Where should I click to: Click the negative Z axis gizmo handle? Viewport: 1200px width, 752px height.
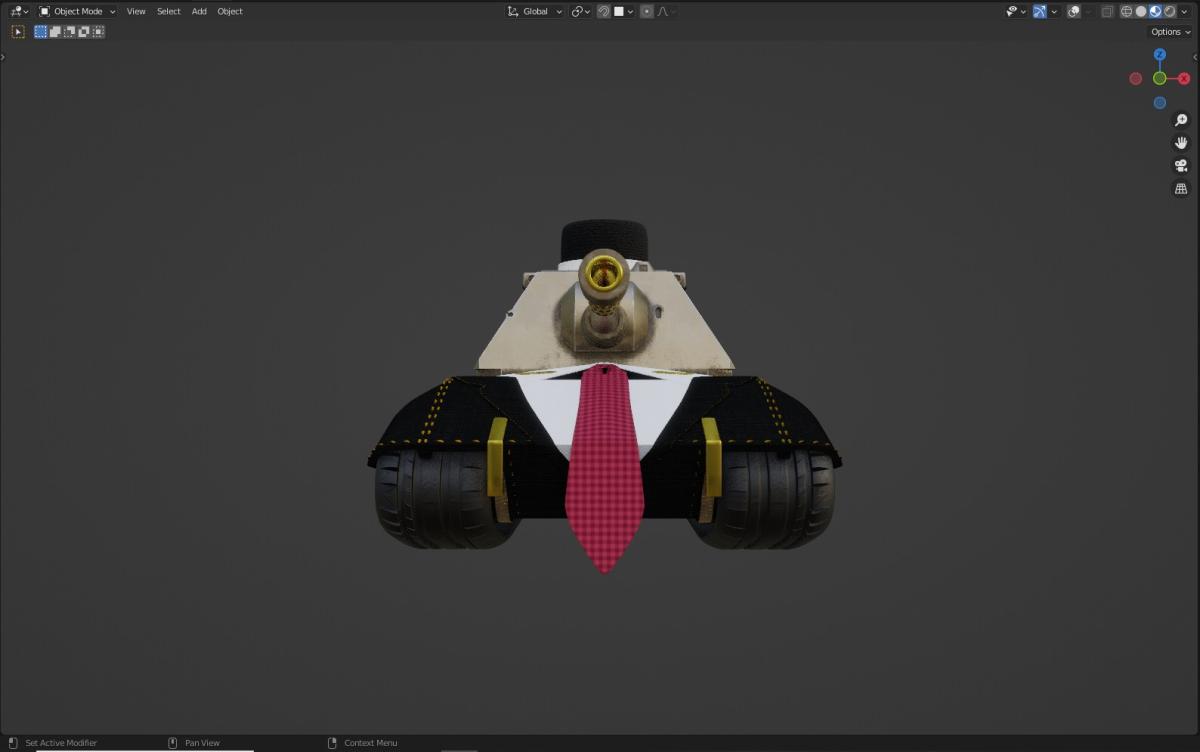tap(1159, 103)
